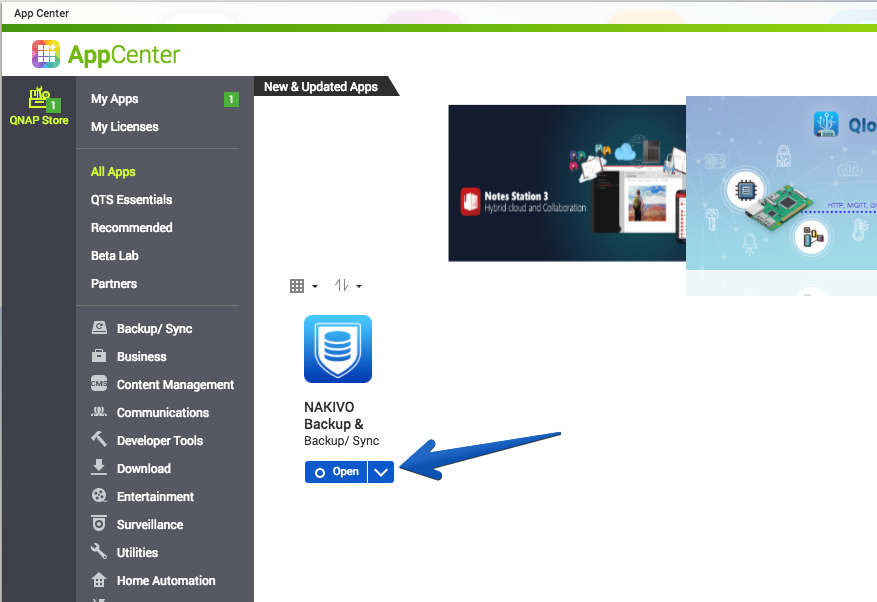Click the NAKIVO Backup app icon
877x602 pixels.
[x=338, y=349]
